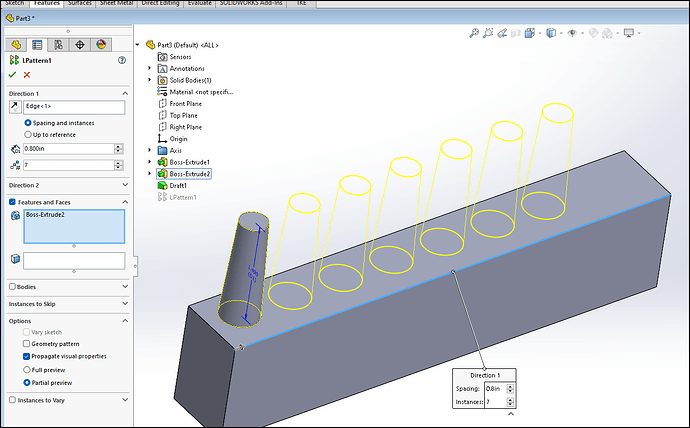Adjust spacing stepper in left panel
The image size is (690, 428).
118,149
